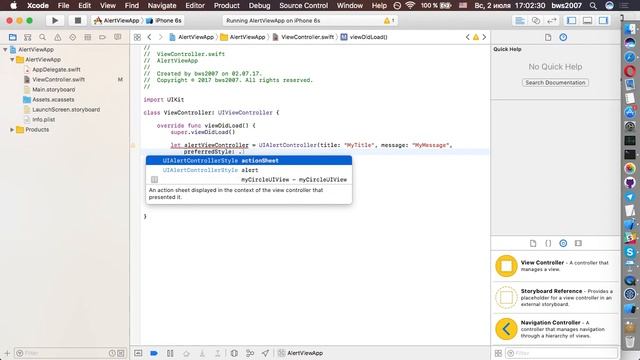Open the Test navigator
The width and height of the screenshot is (640, 360).
pos(73,37)
